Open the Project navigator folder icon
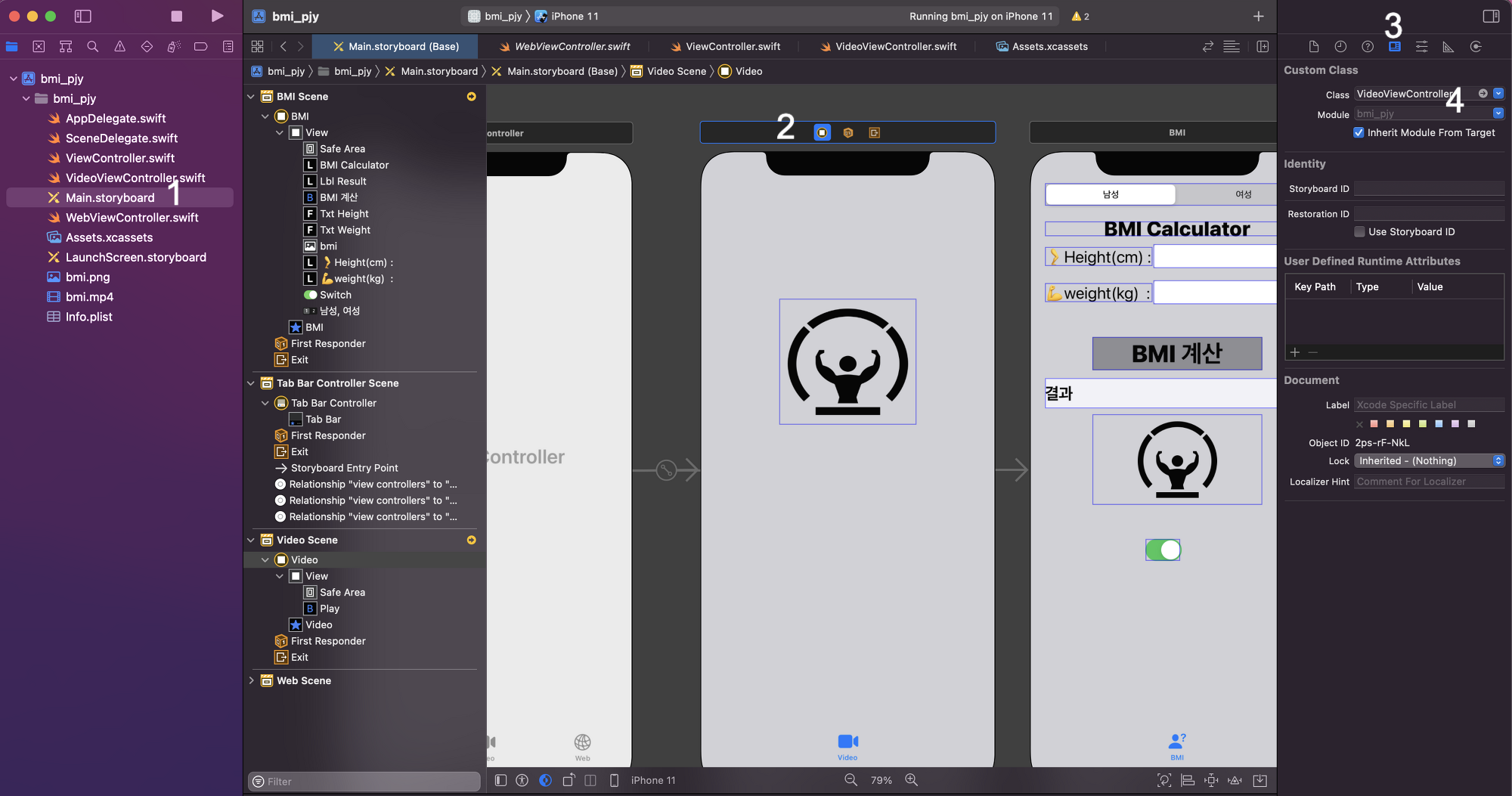Viewport: 1512px width, 796px height. [x=12, y=47]
